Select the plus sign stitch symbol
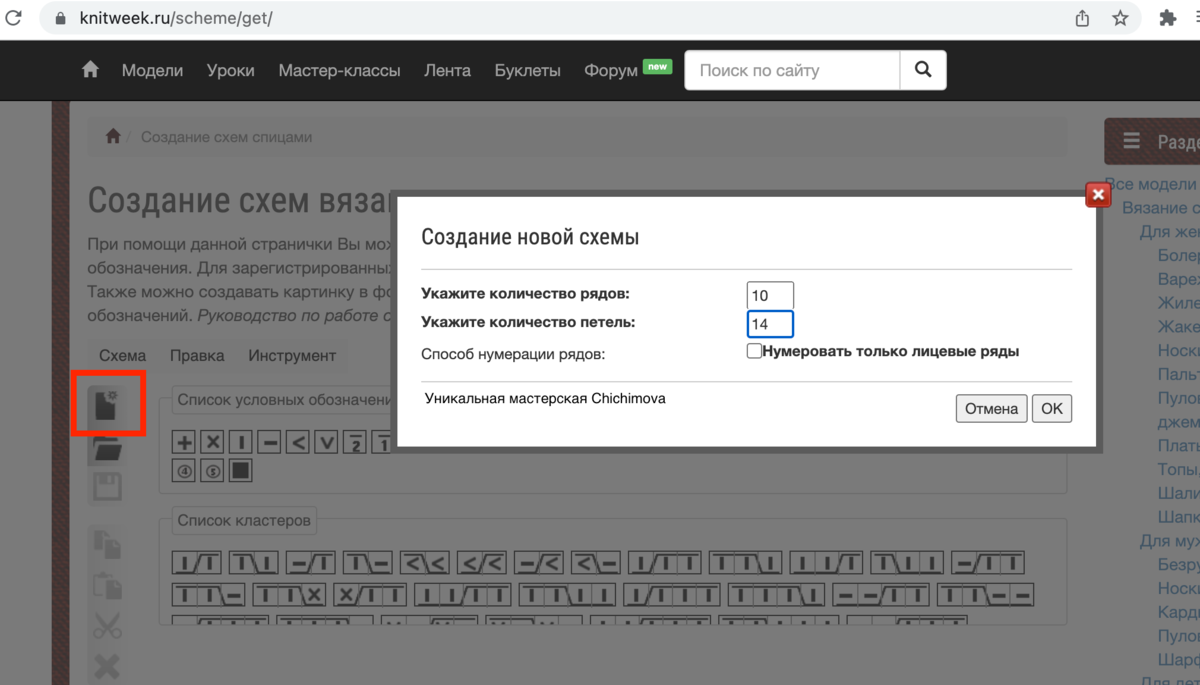The width and height of the screenshot is (1200, 685). 184,442
